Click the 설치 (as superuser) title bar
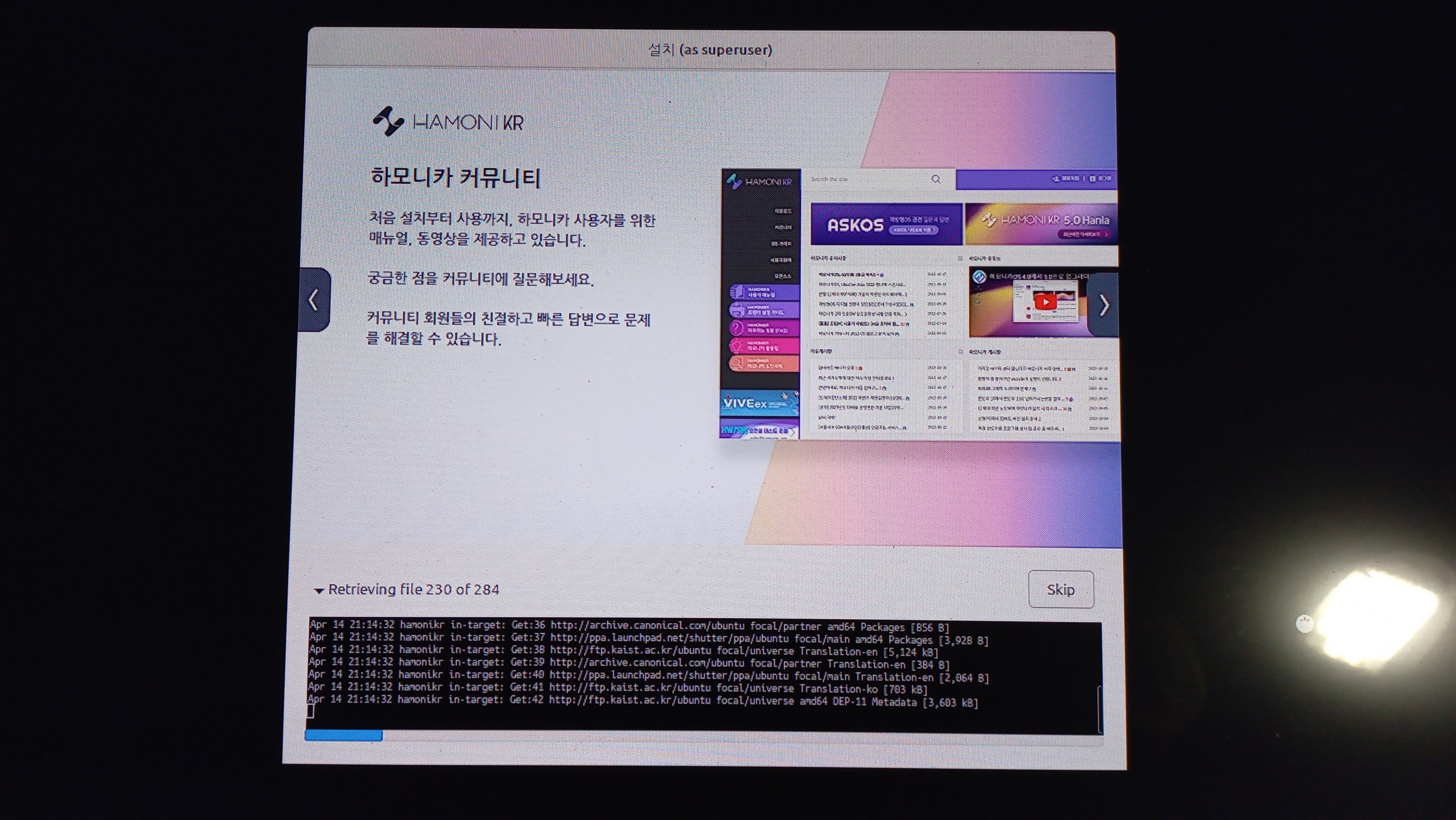Image resolution: width=1456 pixels, height=820 pixels. [x=710, y=50]
